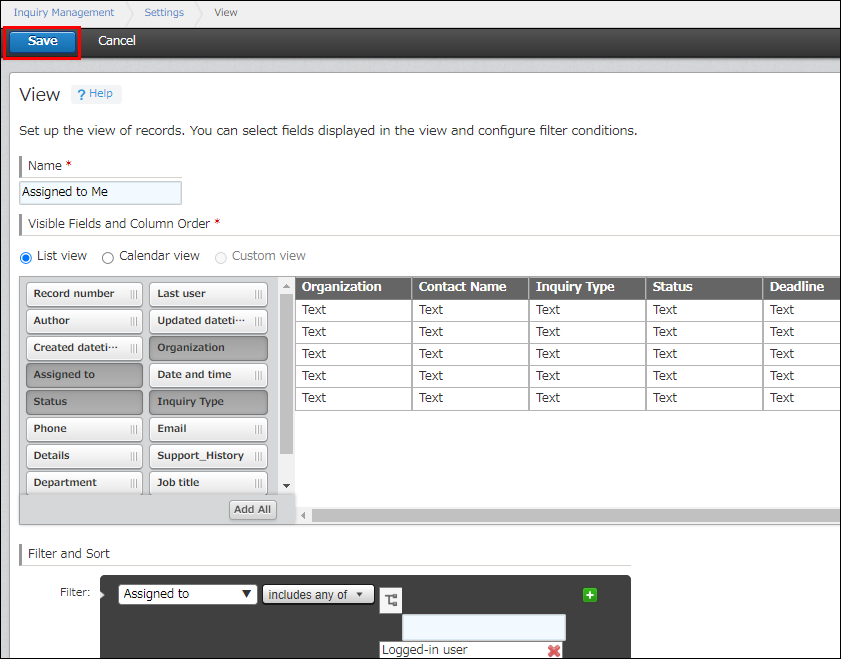Click the drag handle on Last user field
Screen dimensions: 841x659
[x=259, y=293]
